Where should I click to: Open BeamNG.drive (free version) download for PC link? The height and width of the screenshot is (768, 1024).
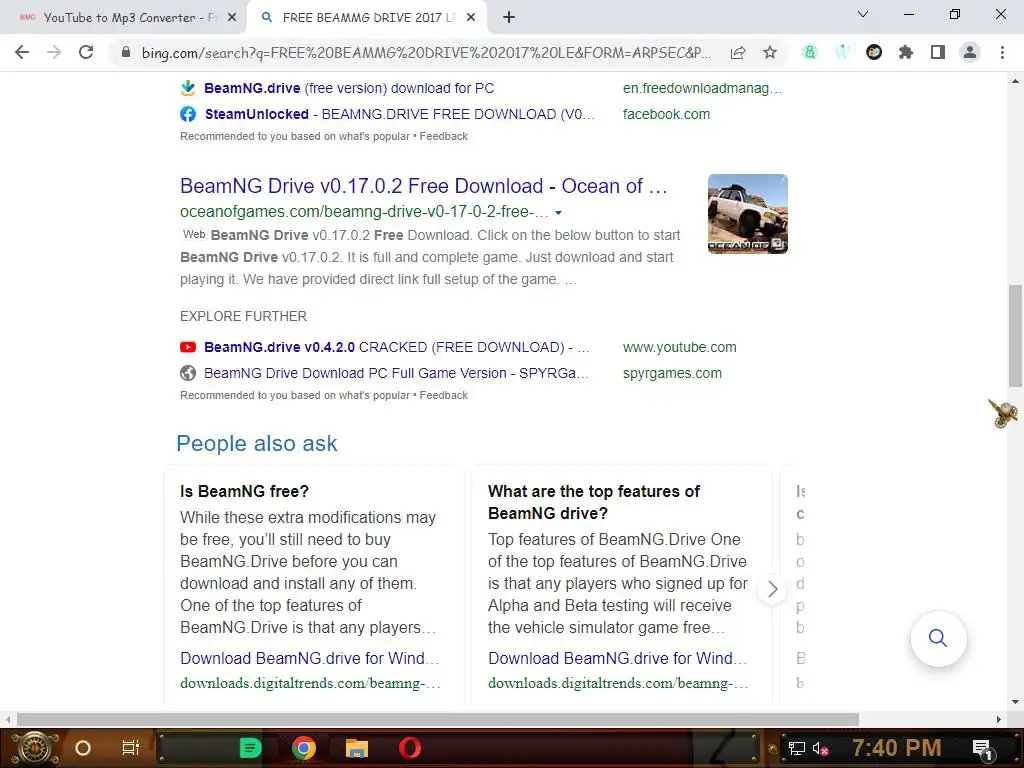349,88
